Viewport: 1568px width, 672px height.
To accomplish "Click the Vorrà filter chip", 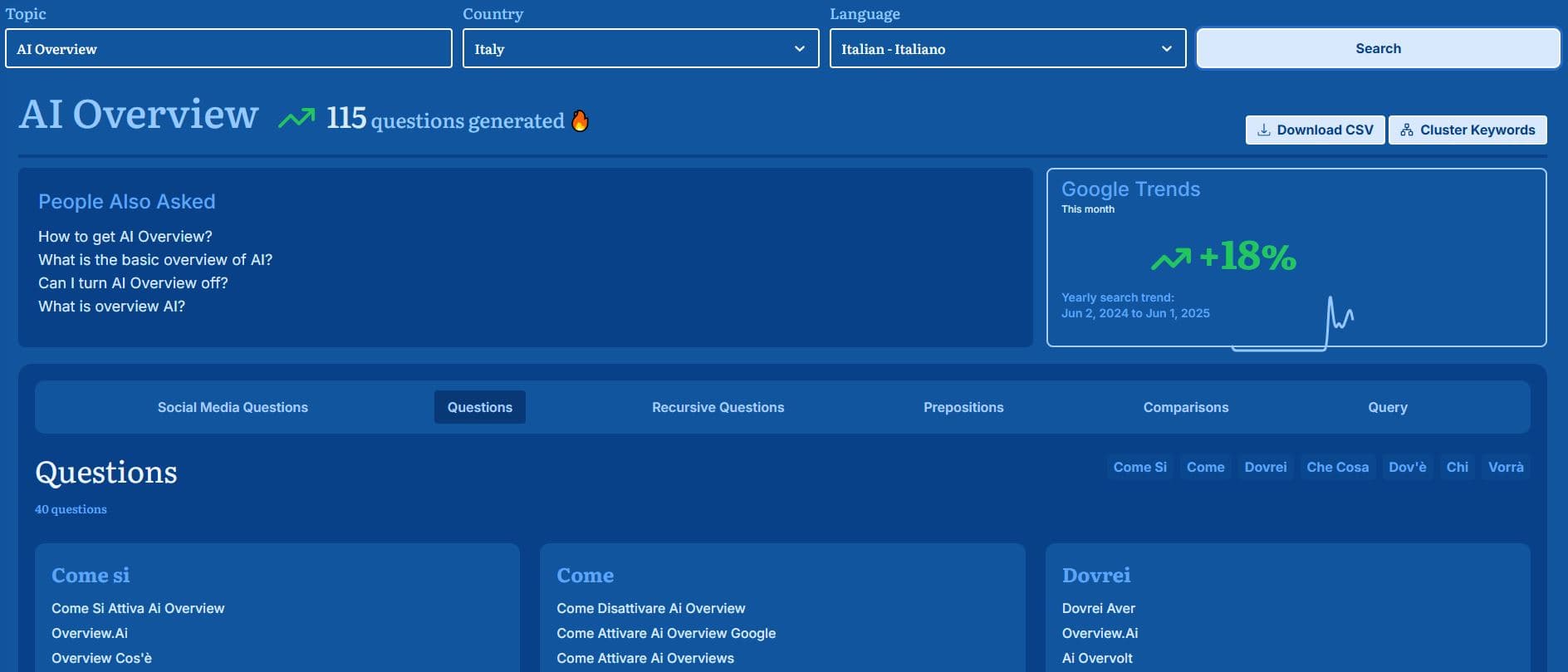I will pos(1505,467).
